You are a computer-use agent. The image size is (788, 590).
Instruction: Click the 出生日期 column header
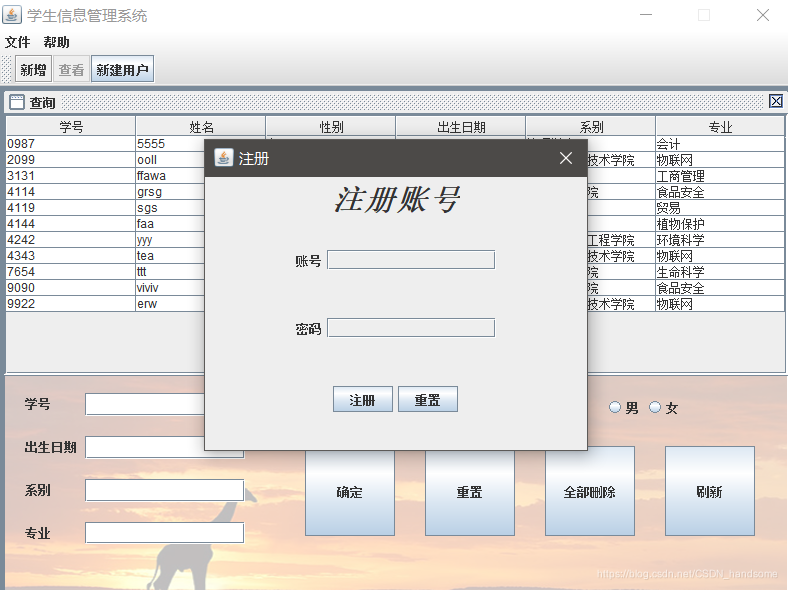pos(461,126)
